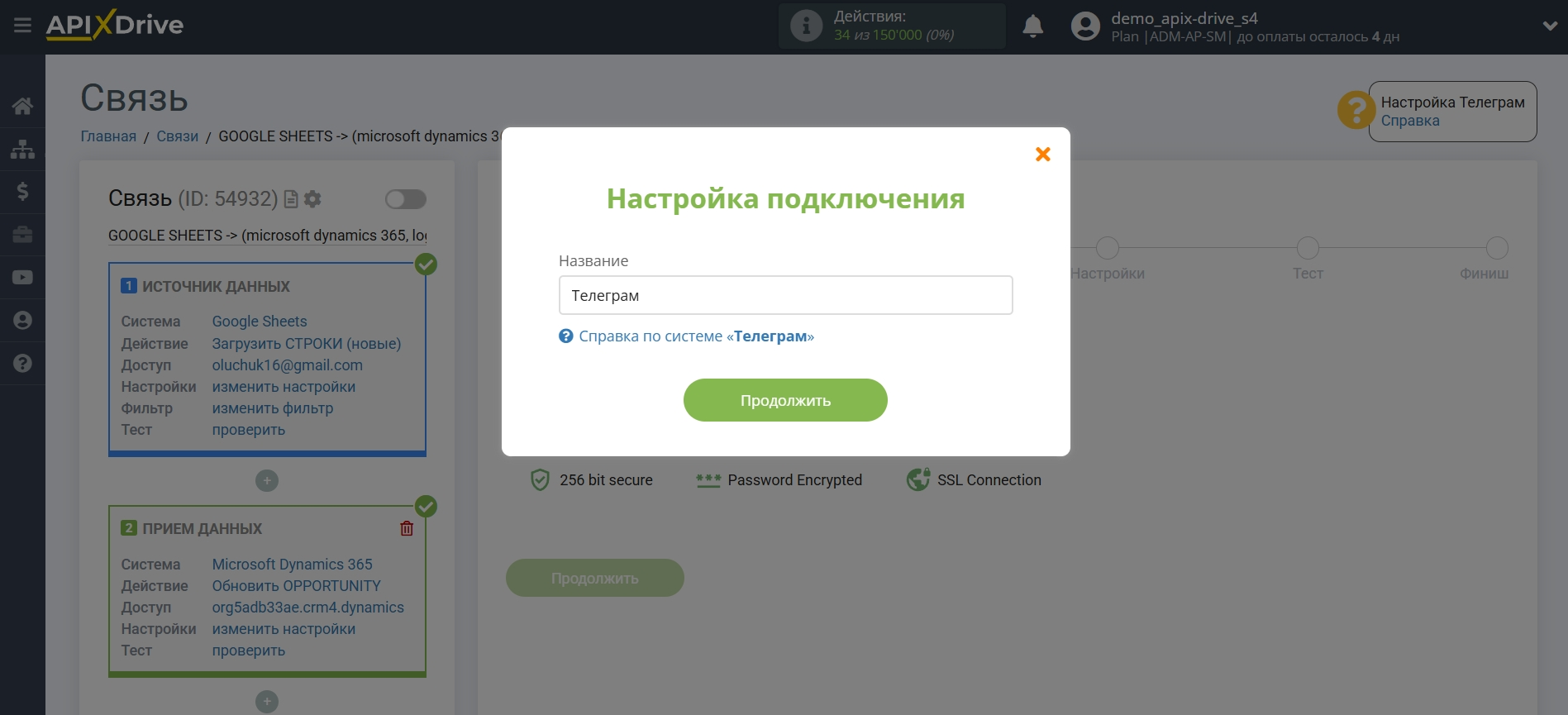
Task: Click изменить фильтр link
Action: [x=273, y=408]
